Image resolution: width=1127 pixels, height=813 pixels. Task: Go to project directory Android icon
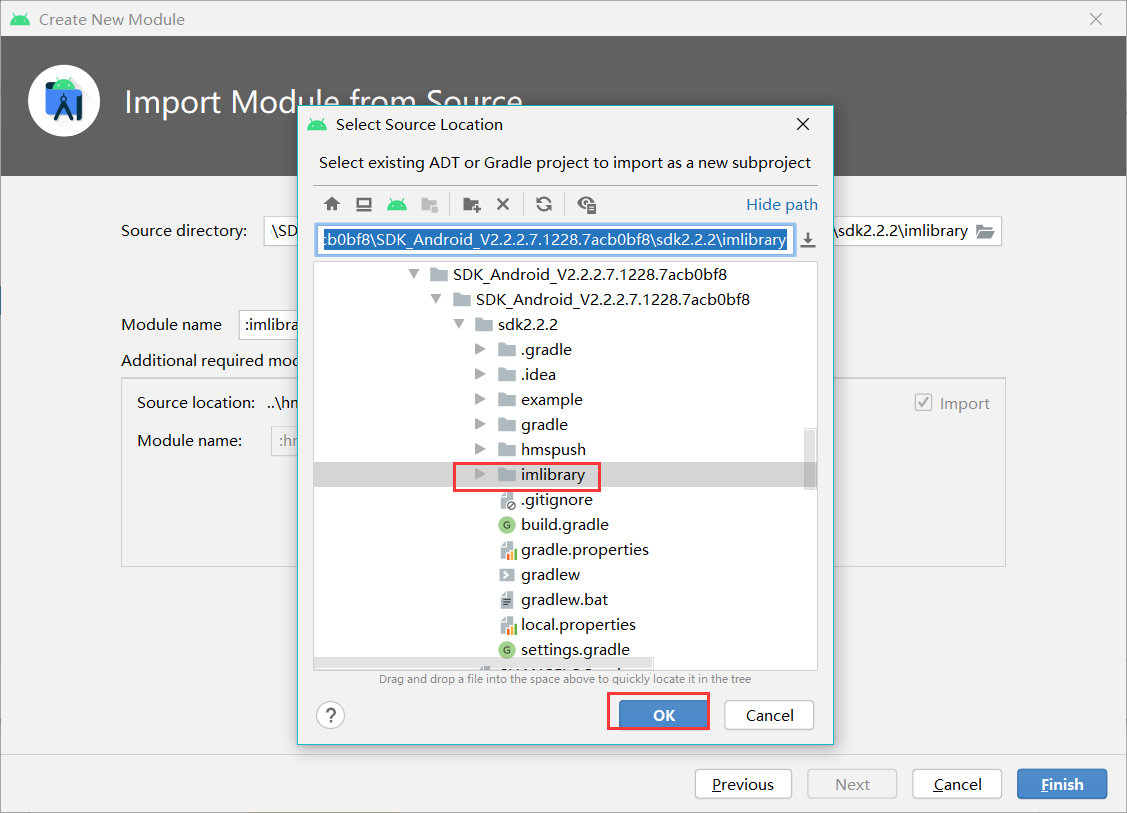point(397,204)
